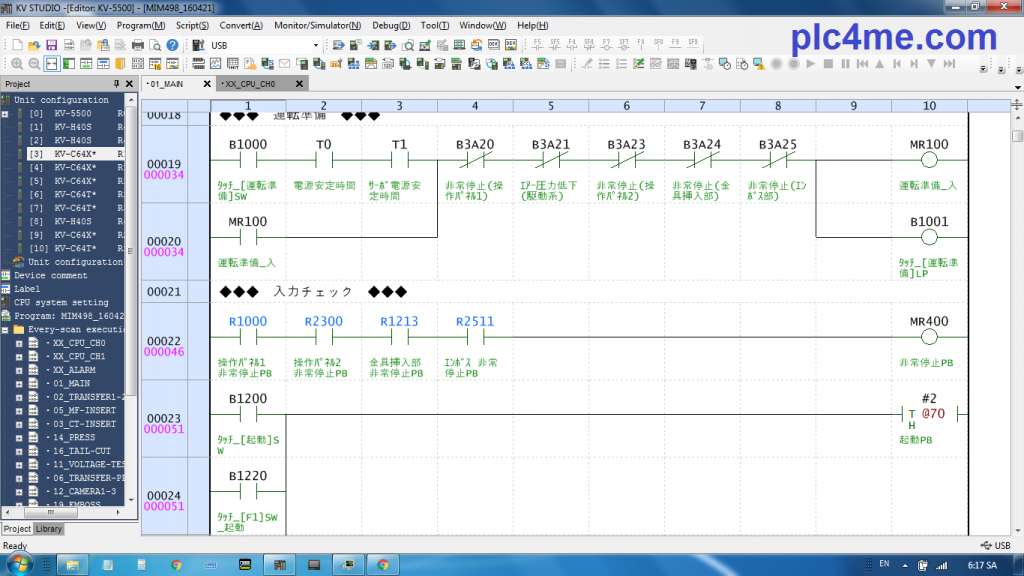The width and height of the screenshot is (1024, 576).
Task: Open the Print icon in the toolbar
Action: [137, 45]
